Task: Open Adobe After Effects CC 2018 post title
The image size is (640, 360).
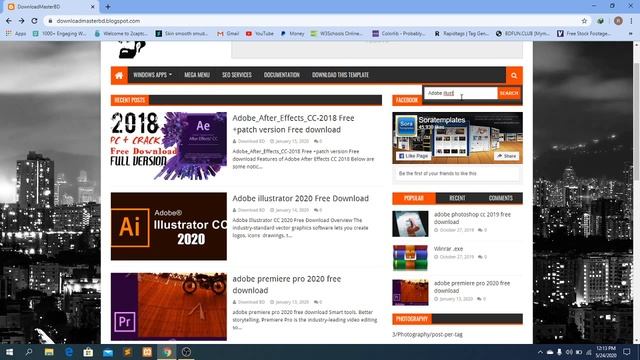Action: pyautogui.click(x=293, y=124)
